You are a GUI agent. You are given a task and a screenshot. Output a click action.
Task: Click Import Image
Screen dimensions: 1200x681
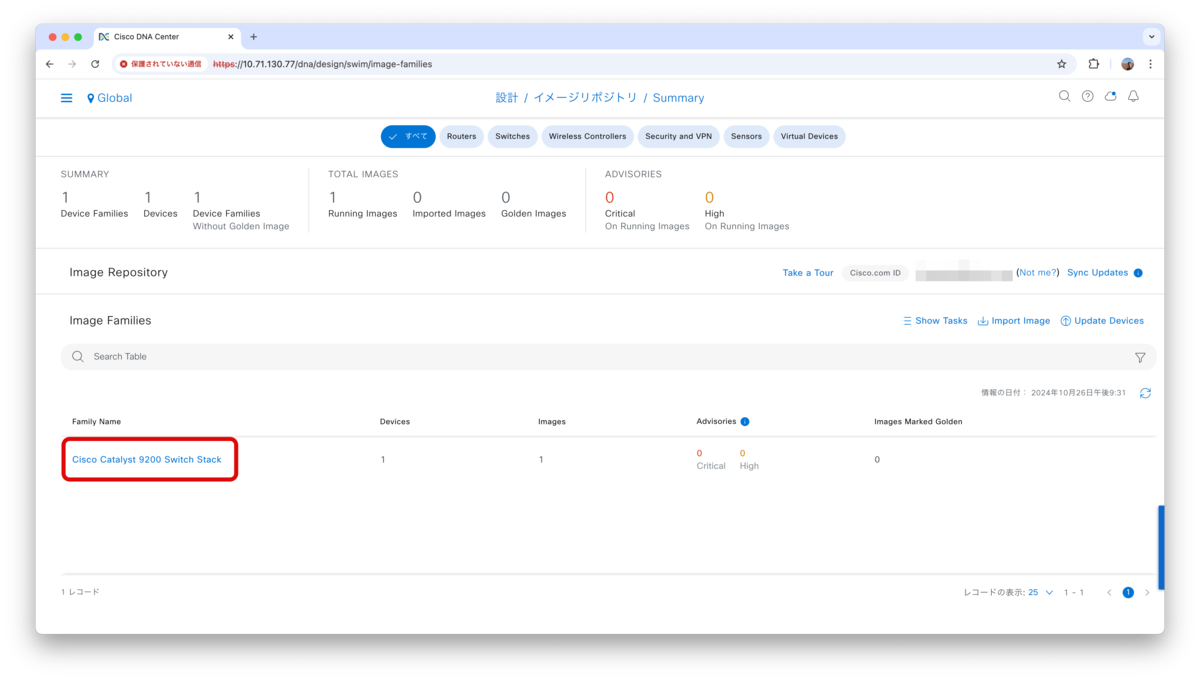click(1014, 321)
